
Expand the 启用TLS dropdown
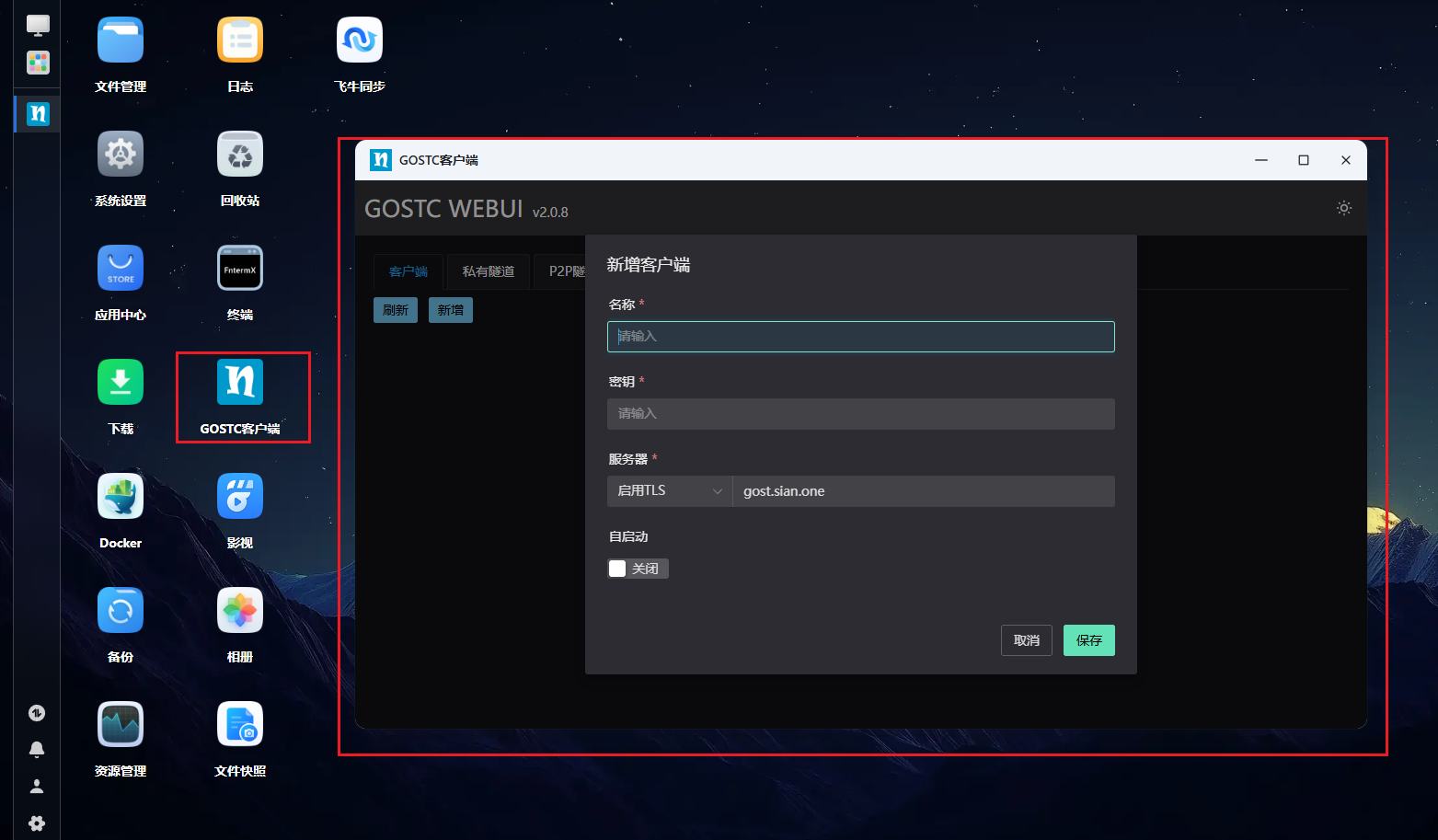click(669, 491)
